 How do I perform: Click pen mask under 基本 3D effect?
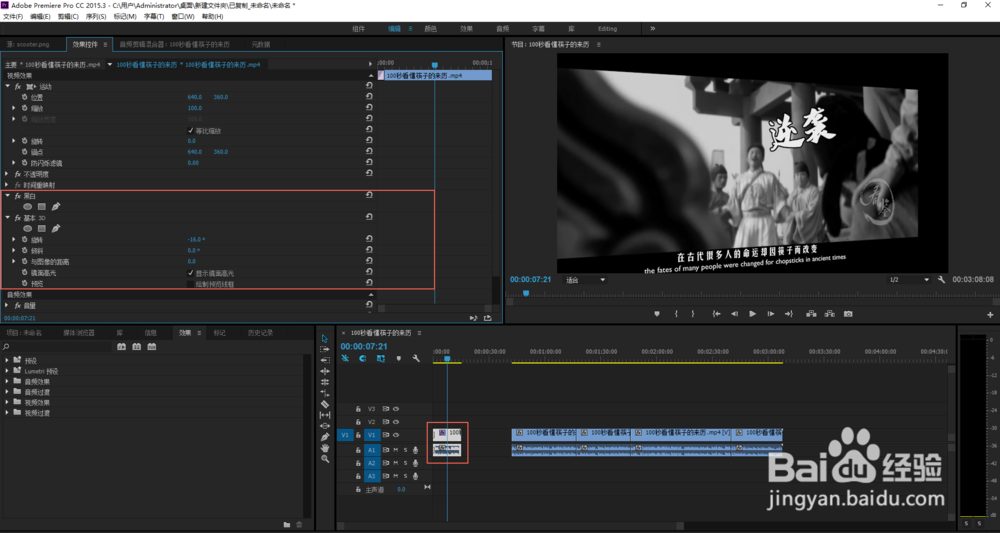pos(56,228)
